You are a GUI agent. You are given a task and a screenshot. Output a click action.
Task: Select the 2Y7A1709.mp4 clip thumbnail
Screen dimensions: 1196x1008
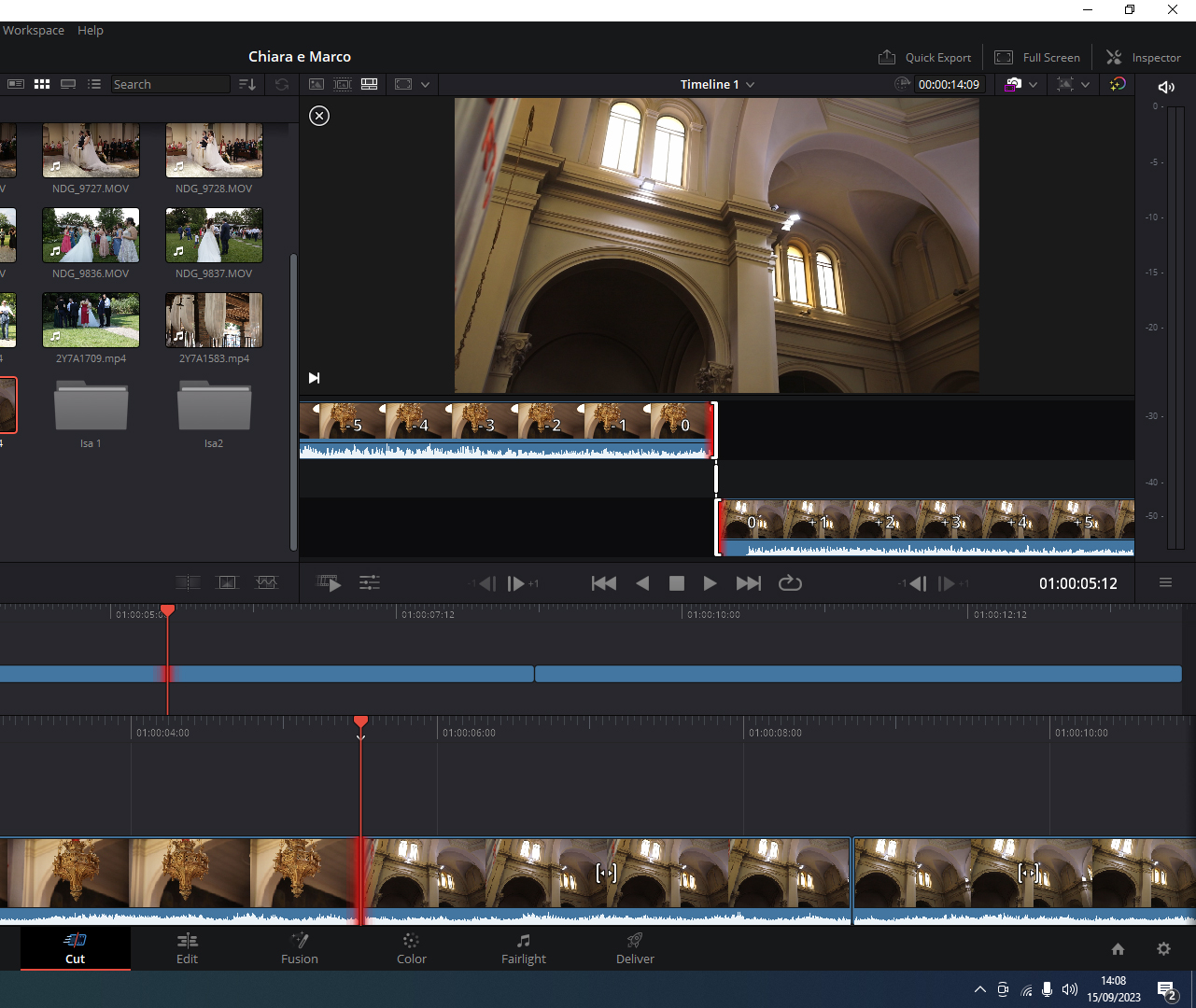coord(91,320)
